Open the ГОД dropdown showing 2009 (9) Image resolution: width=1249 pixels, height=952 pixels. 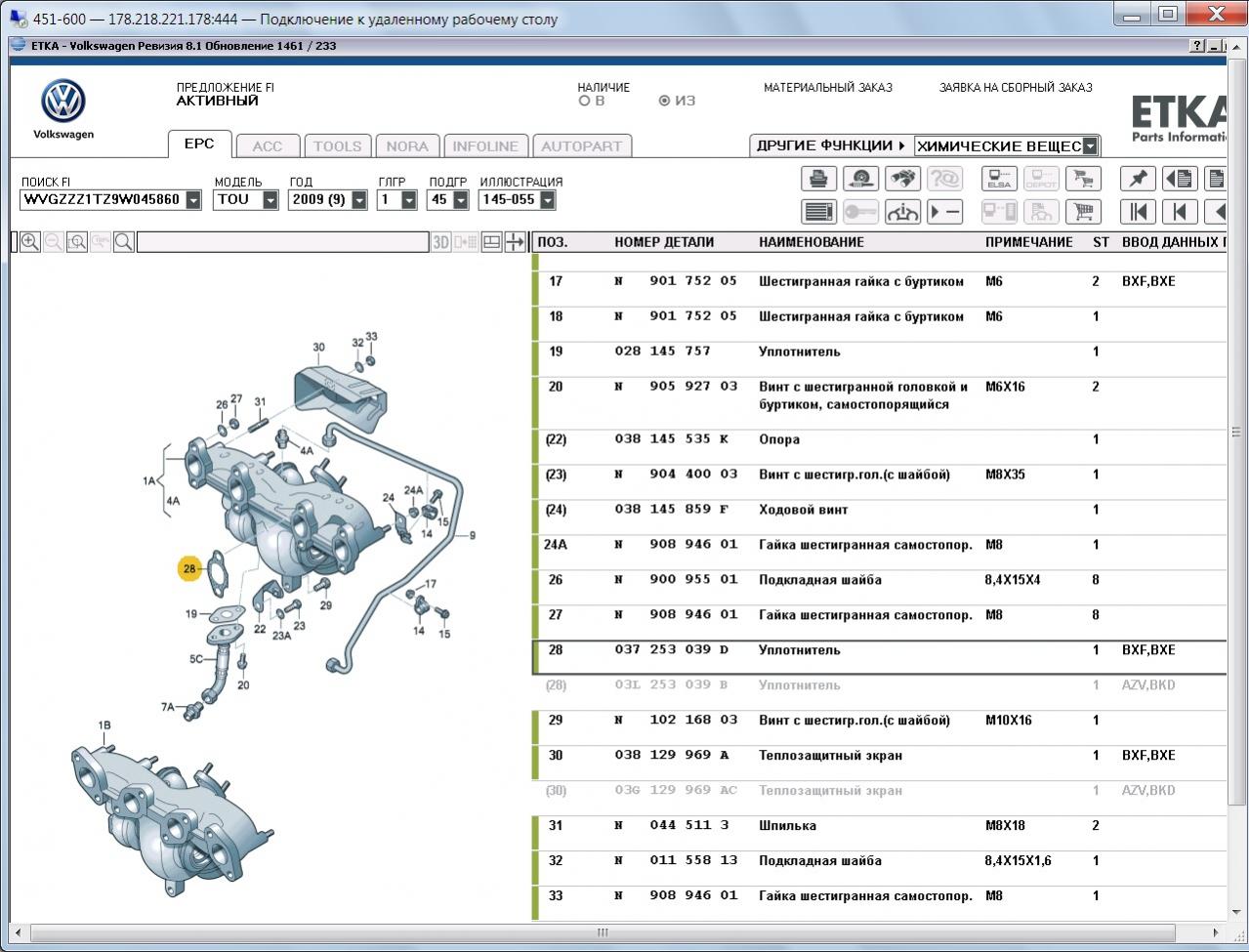[x=359, y=200]
